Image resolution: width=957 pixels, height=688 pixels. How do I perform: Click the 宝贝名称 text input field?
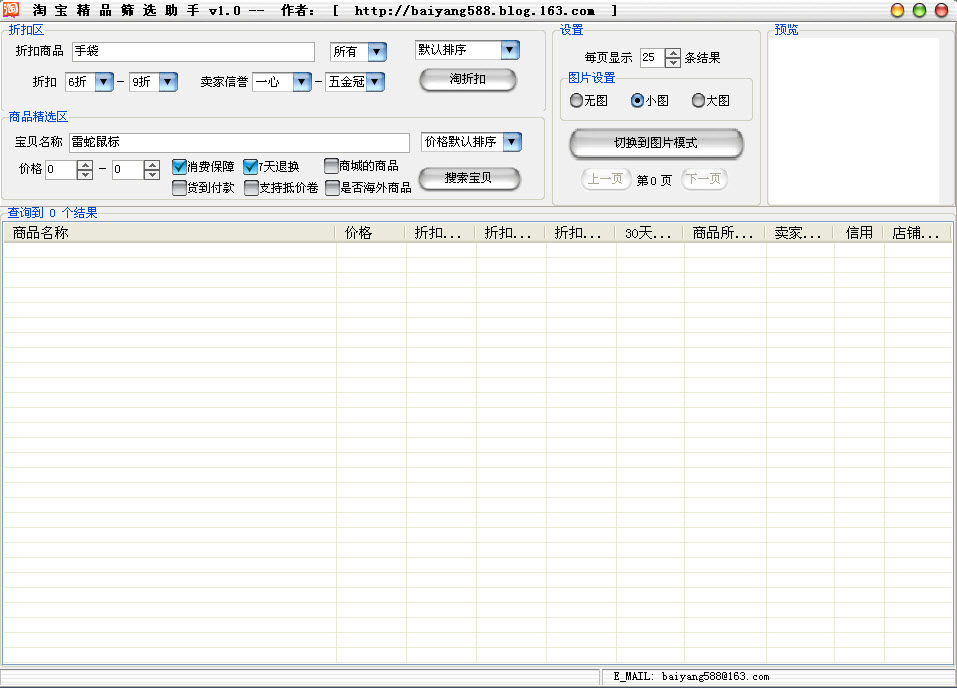click(239, 142)
